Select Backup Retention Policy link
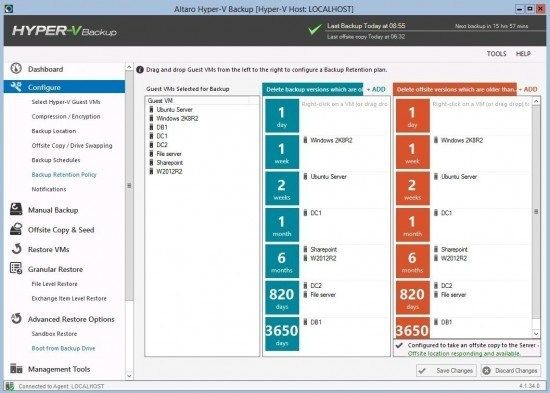The width and height of the screenshot is (550, 393). [64, 175]
